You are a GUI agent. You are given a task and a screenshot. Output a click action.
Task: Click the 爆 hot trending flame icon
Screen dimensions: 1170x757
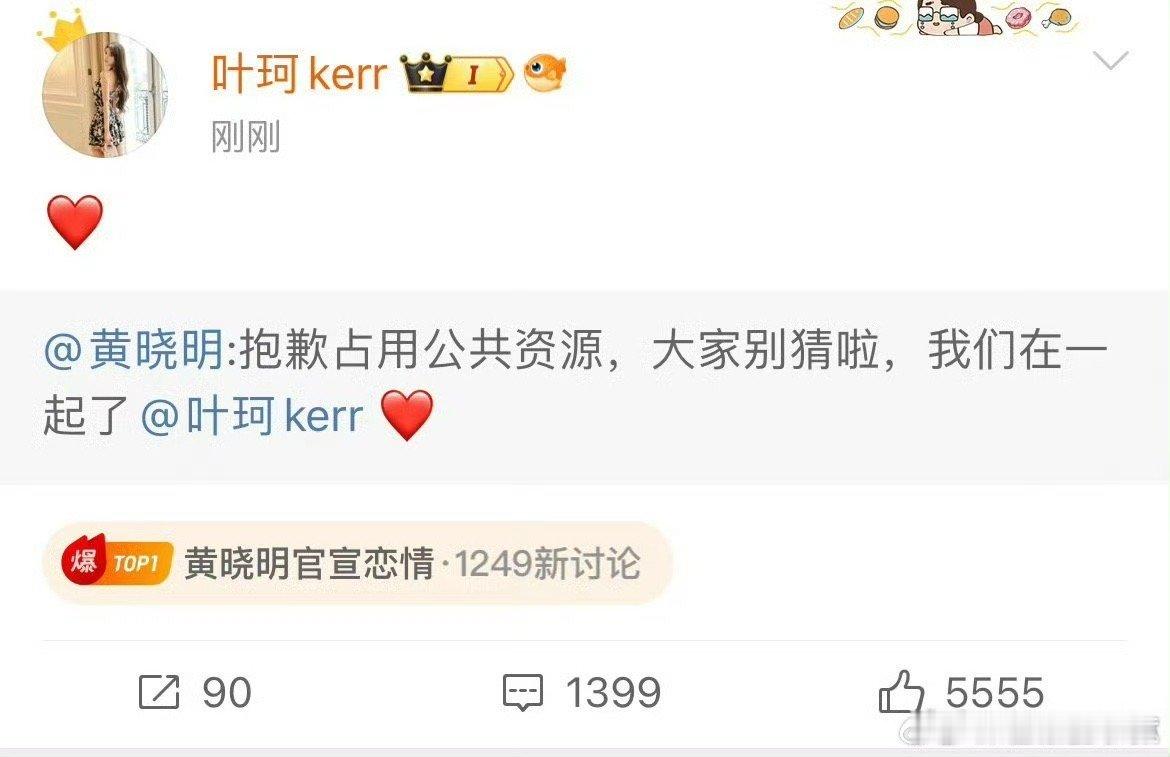(x=84, y=562)
